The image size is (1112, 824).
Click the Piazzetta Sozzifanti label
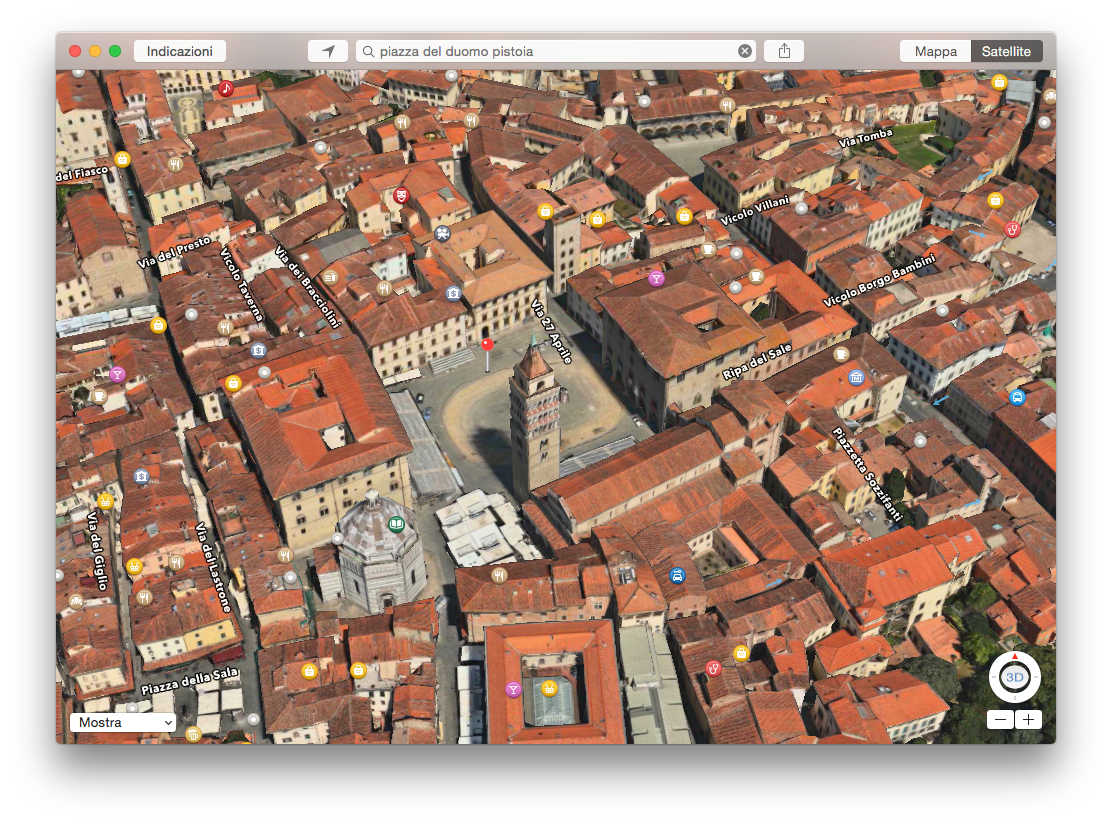(867, 474)
